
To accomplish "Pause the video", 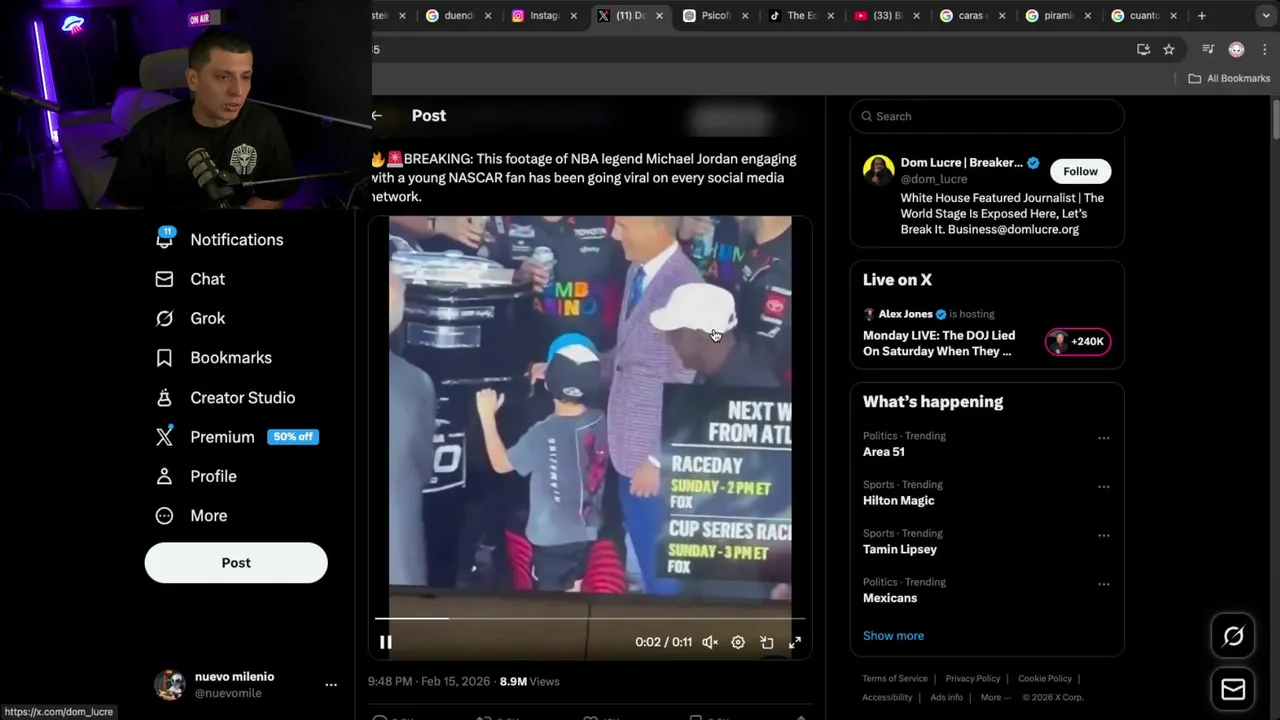I will point(386,642).
